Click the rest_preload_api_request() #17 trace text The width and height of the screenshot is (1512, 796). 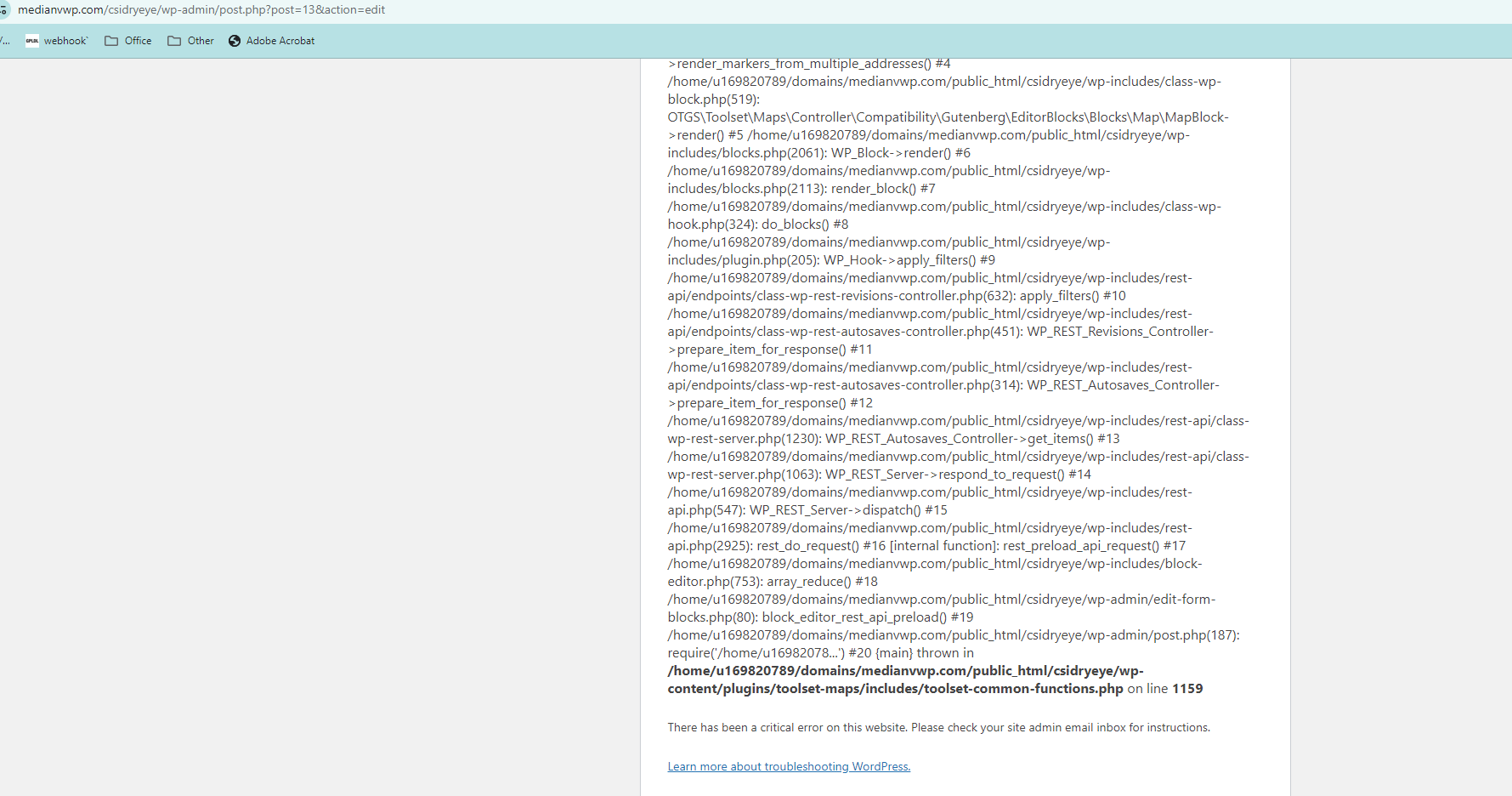tap(1094, 546)
